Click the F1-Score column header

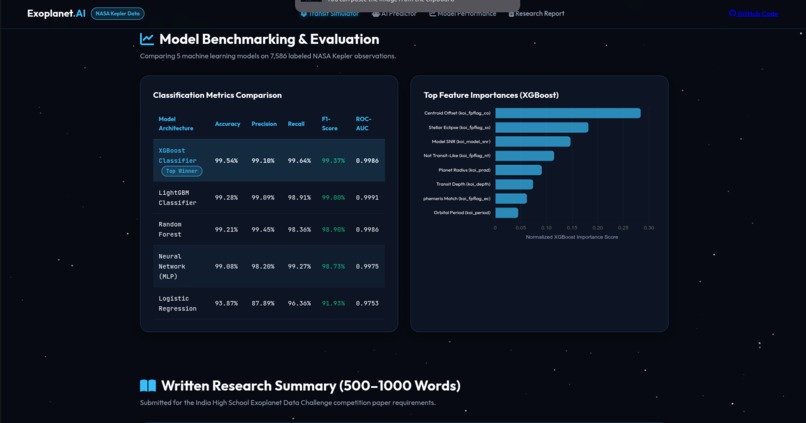(329, 124)
